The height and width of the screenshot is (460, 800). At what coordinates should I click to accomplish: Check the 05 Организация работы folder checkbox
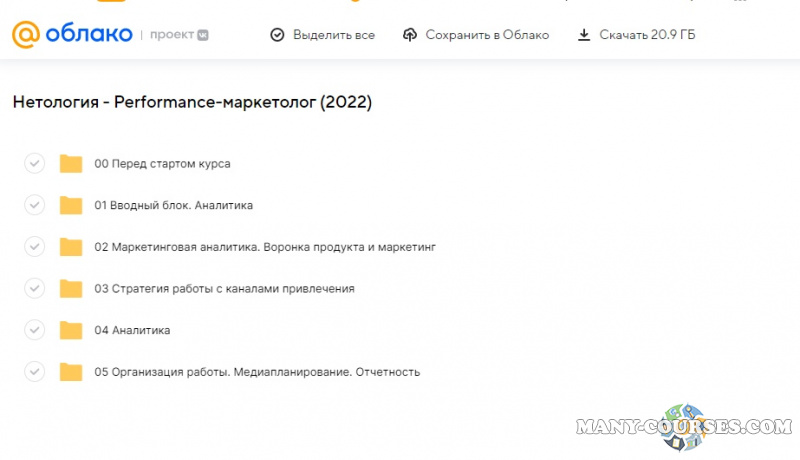(34, 372)
